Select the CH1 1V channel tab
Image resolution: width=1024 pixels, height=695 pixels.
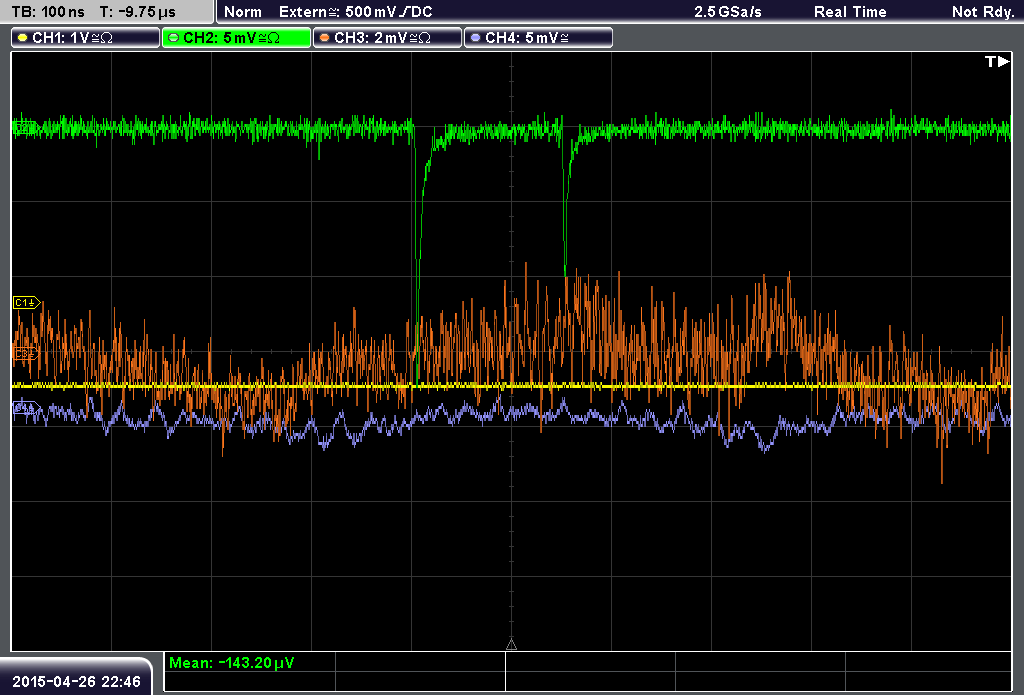86,38
